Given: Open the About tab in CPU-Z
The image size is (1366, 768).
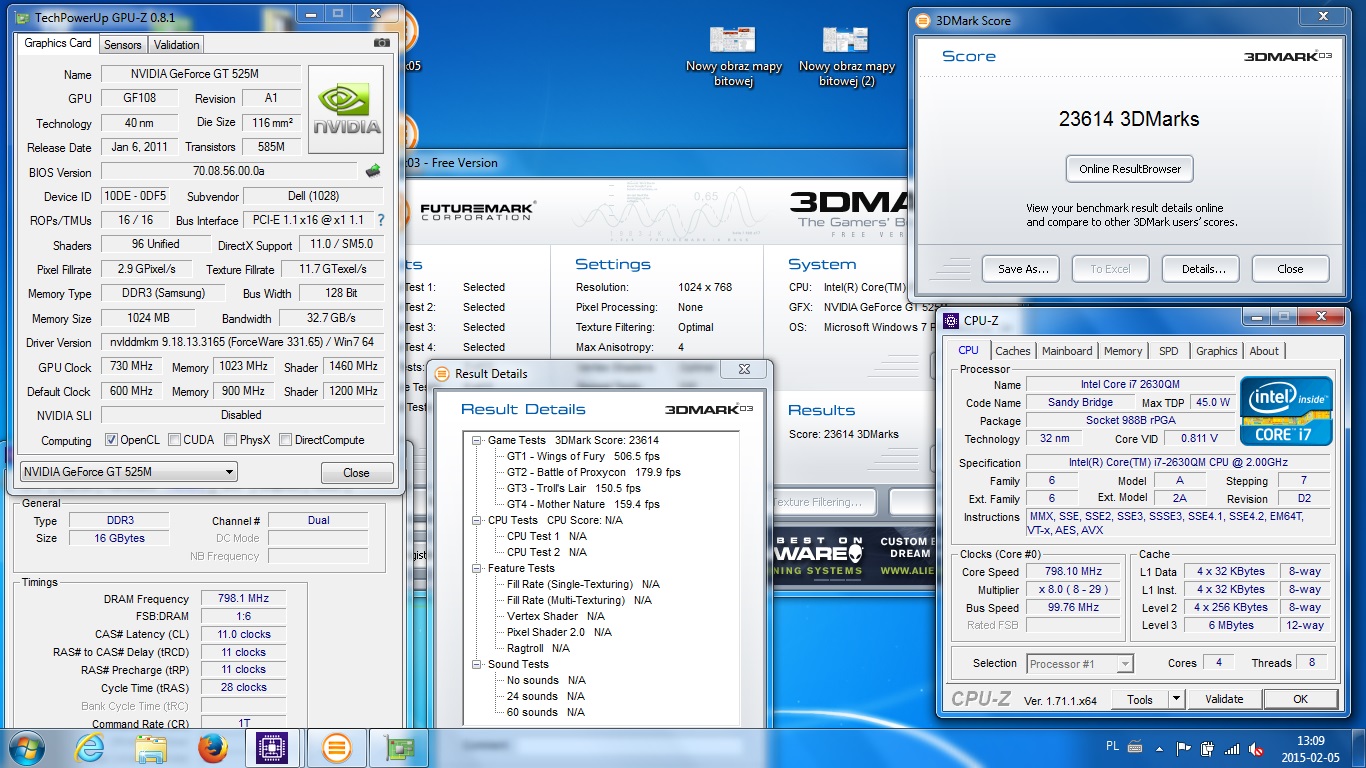Looking at the screenshot, I should pyautogui.click(x=1264, y=351).
